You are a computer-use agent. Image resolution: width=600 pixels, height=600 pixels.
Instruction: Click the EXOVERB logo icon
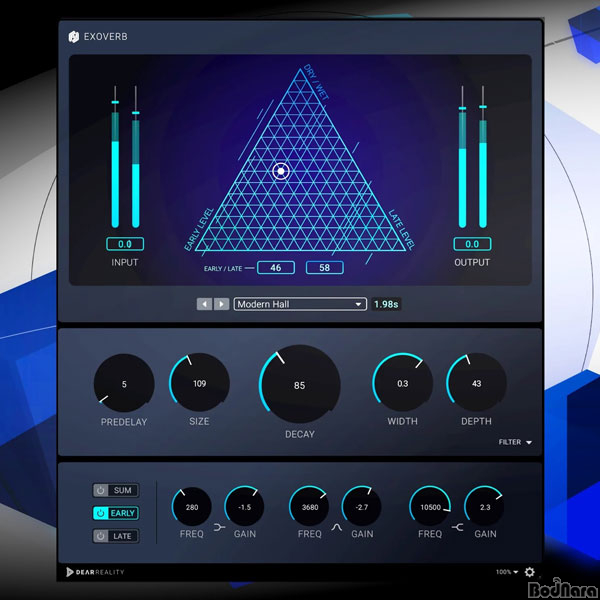[73, 37]
